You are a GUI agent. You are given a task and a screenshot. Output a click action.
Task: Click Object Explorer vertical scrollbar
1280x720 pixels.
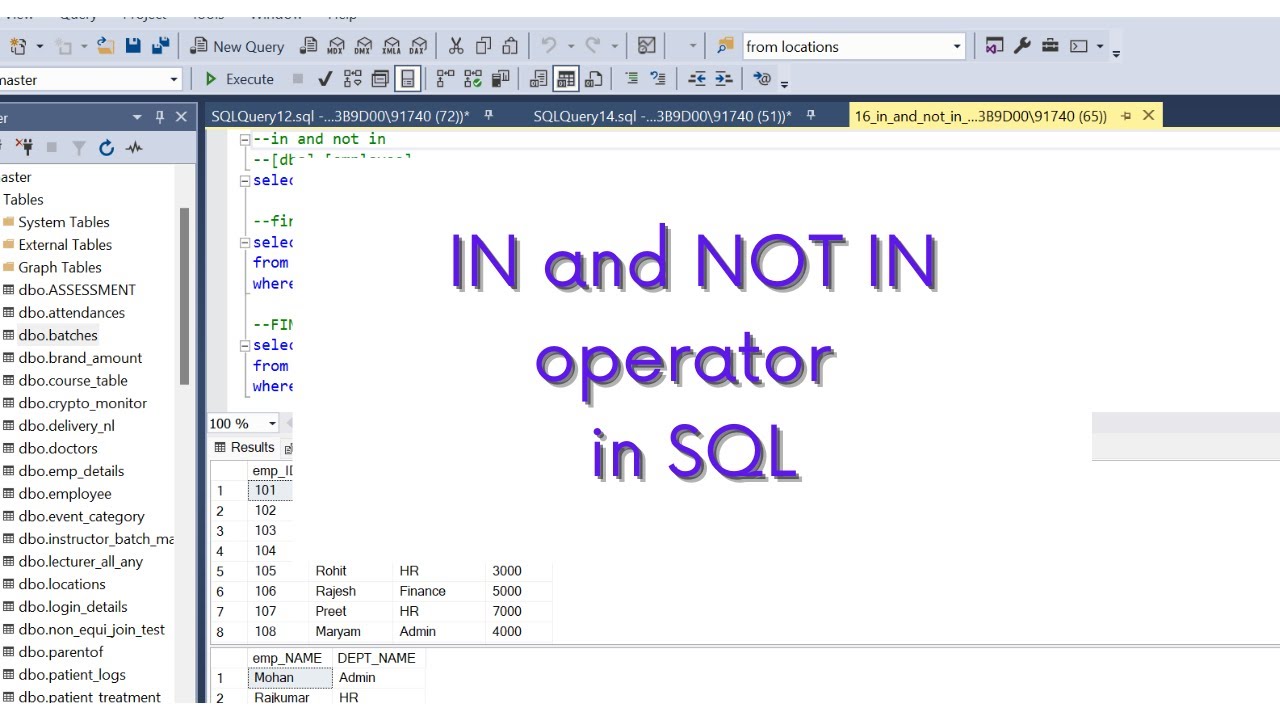[x=184, y=296]
